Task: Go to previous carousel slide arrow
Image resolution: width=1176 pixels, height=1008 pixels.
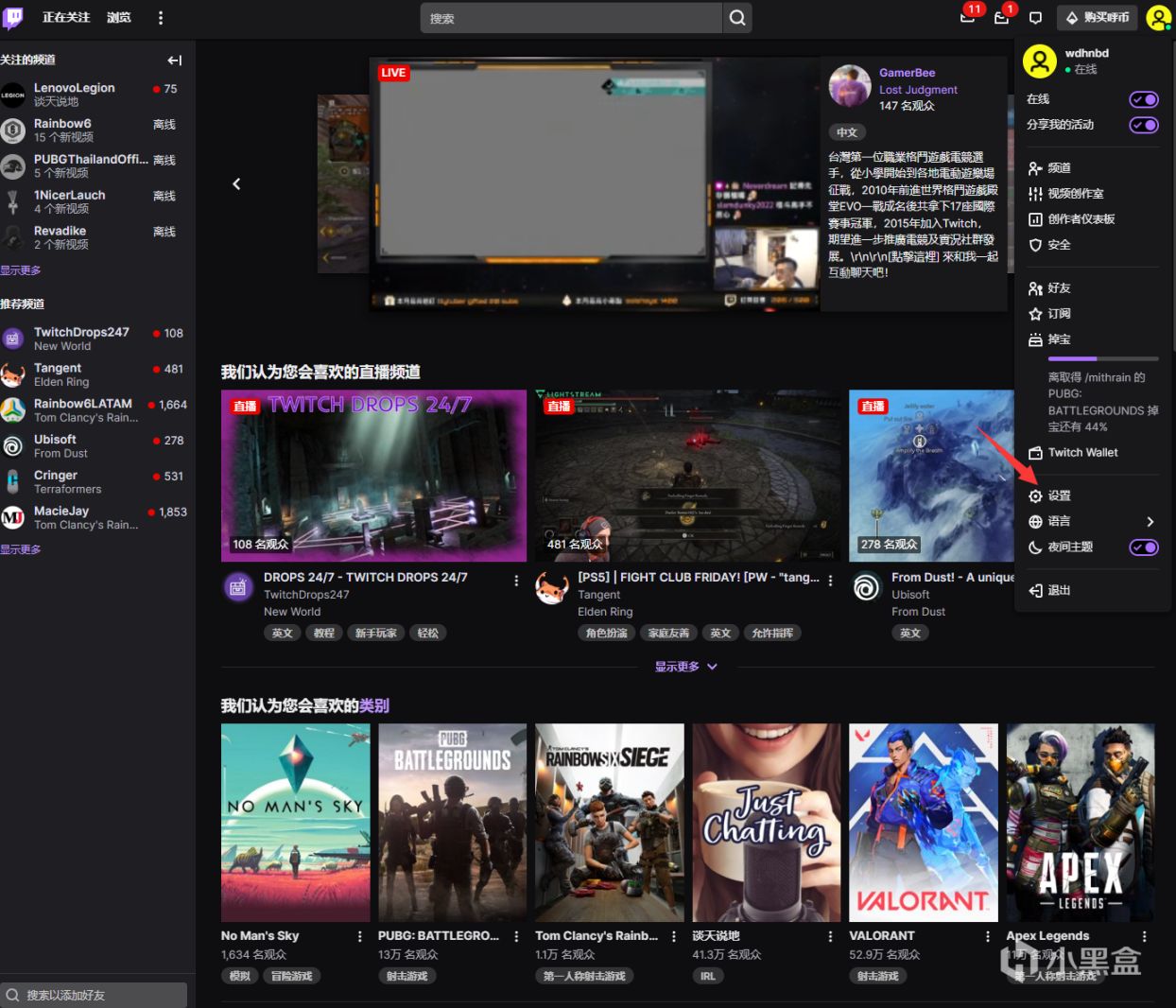Action: (x=236, y=183)
